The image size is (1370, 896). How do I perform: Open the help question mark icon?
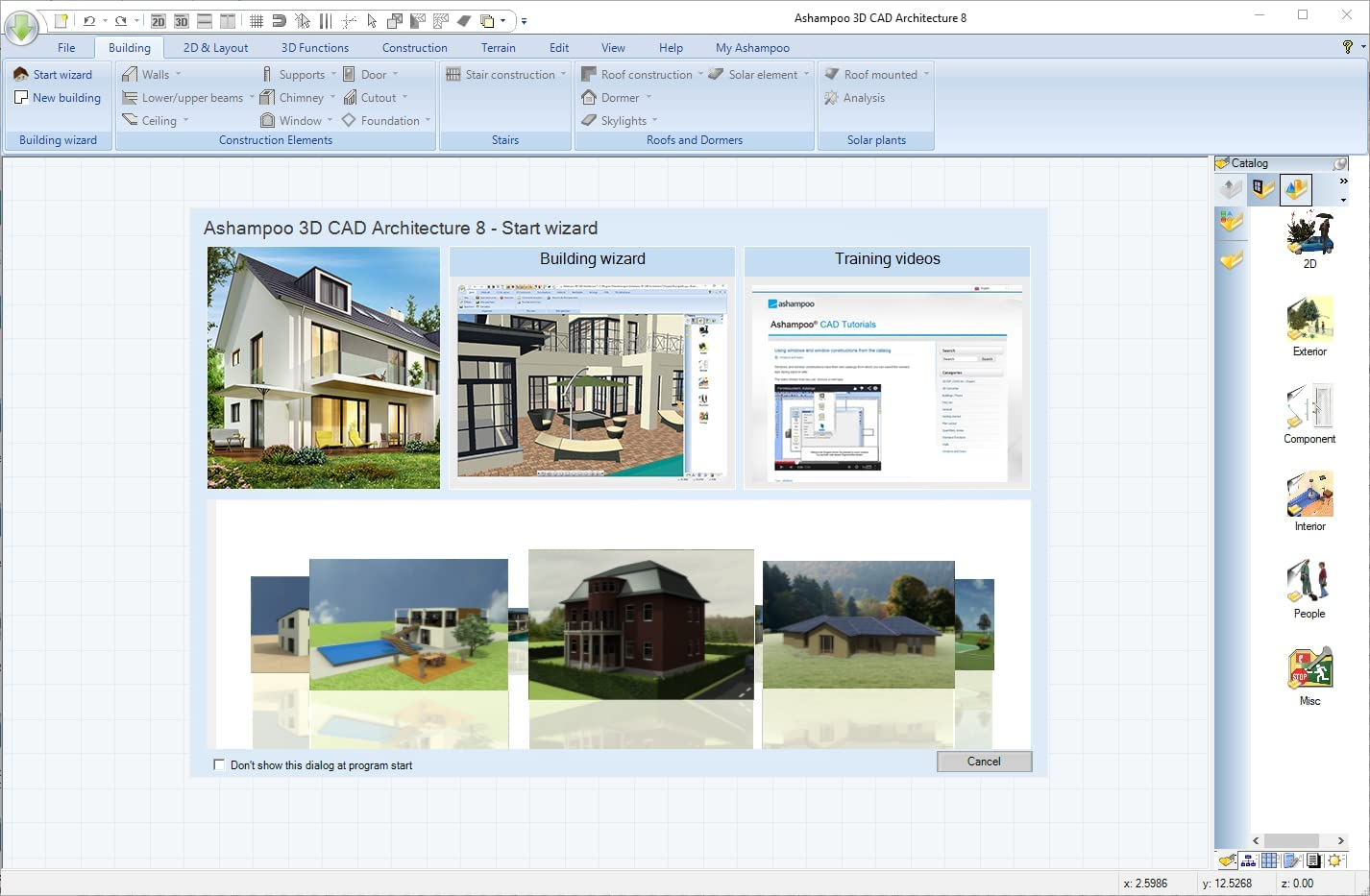pos(1347,47)
